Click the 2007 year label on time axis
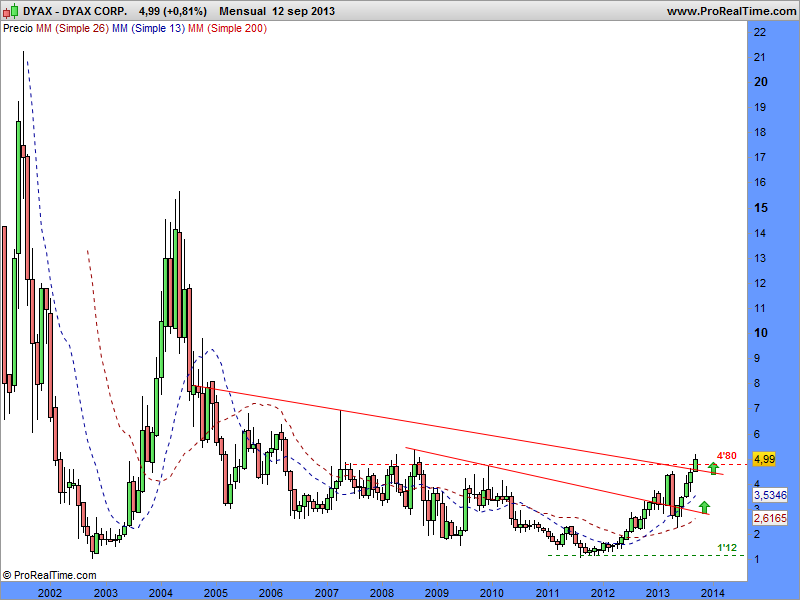 (x=327, y=593)
